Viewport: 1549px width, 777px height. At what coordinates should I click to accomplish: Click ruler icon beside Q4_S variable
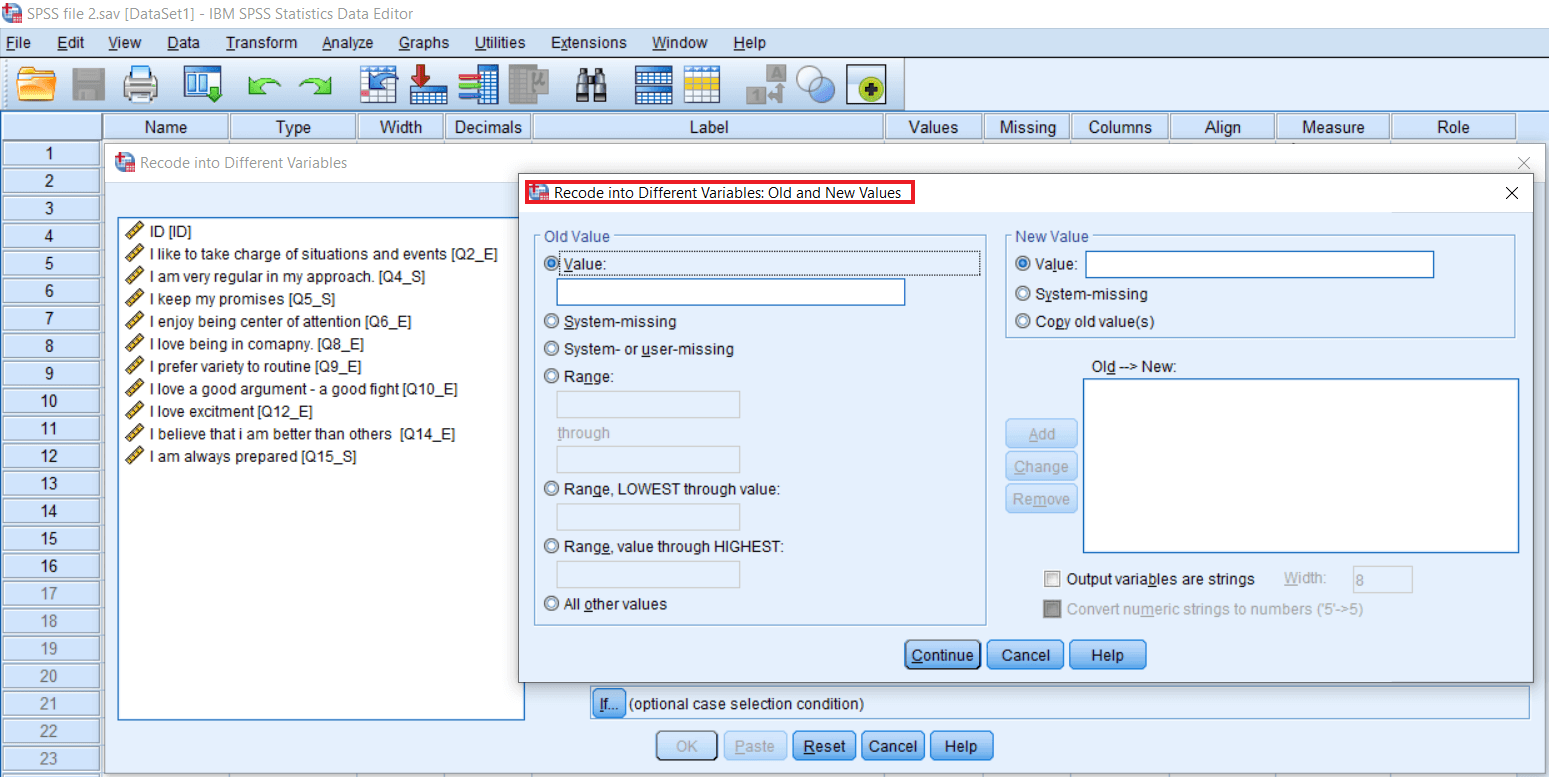[134, 276]
